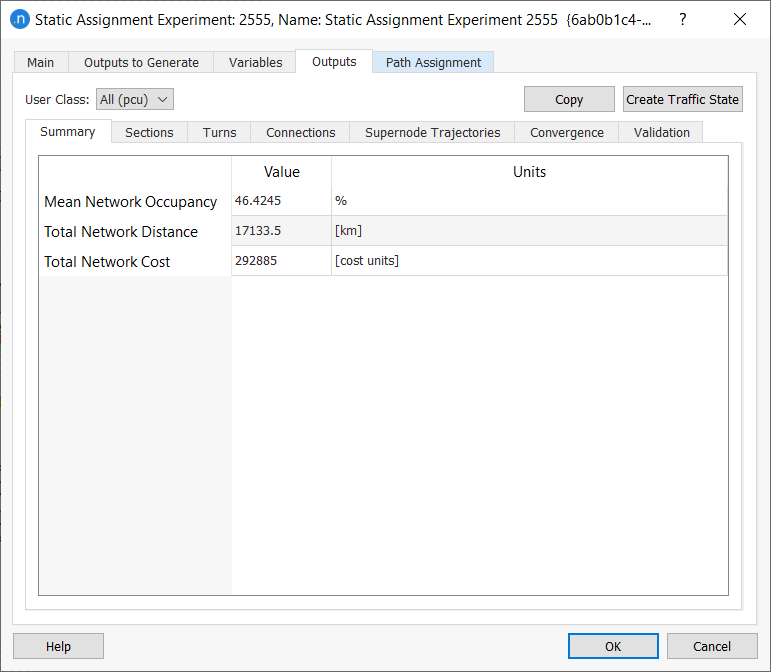Switch to the Turns sub-tab
This screenshot has width=771, height=672.
219,132
